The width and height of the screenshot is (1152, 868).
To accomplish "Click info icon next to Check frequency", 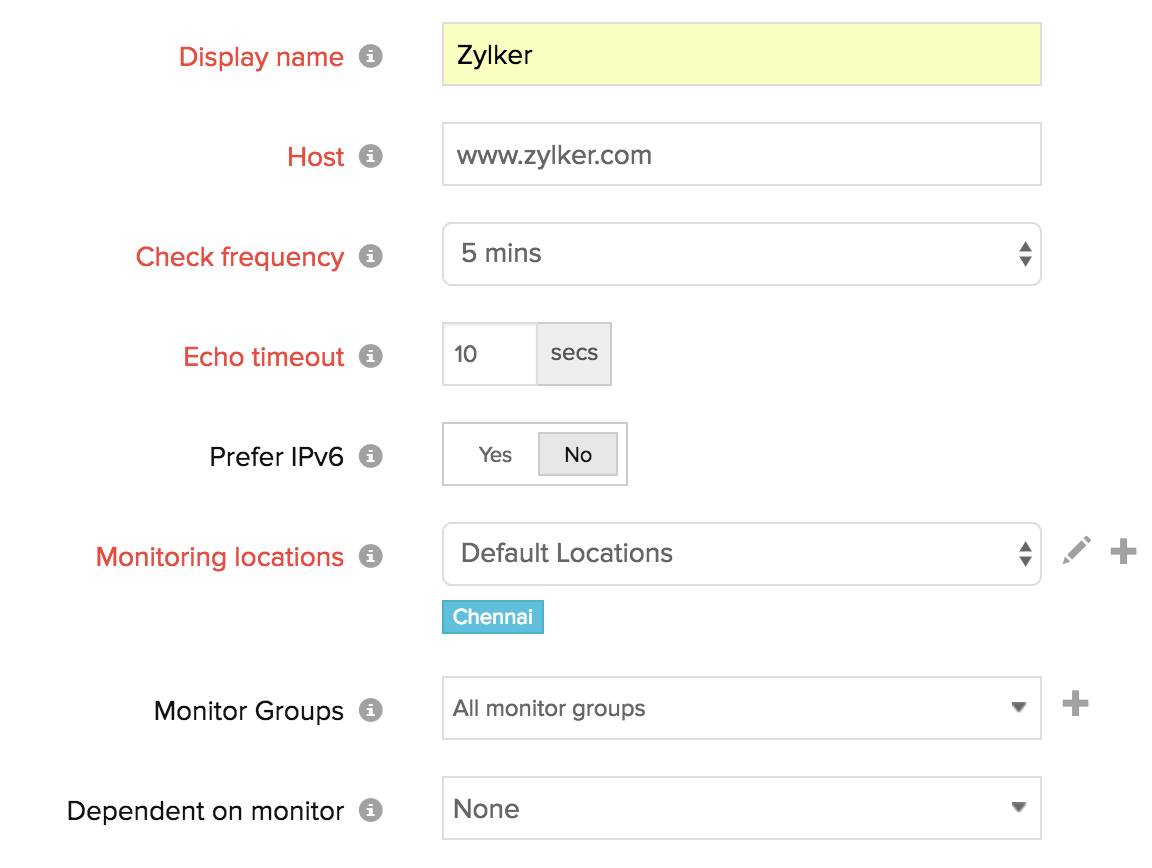I will pos(371,256).
